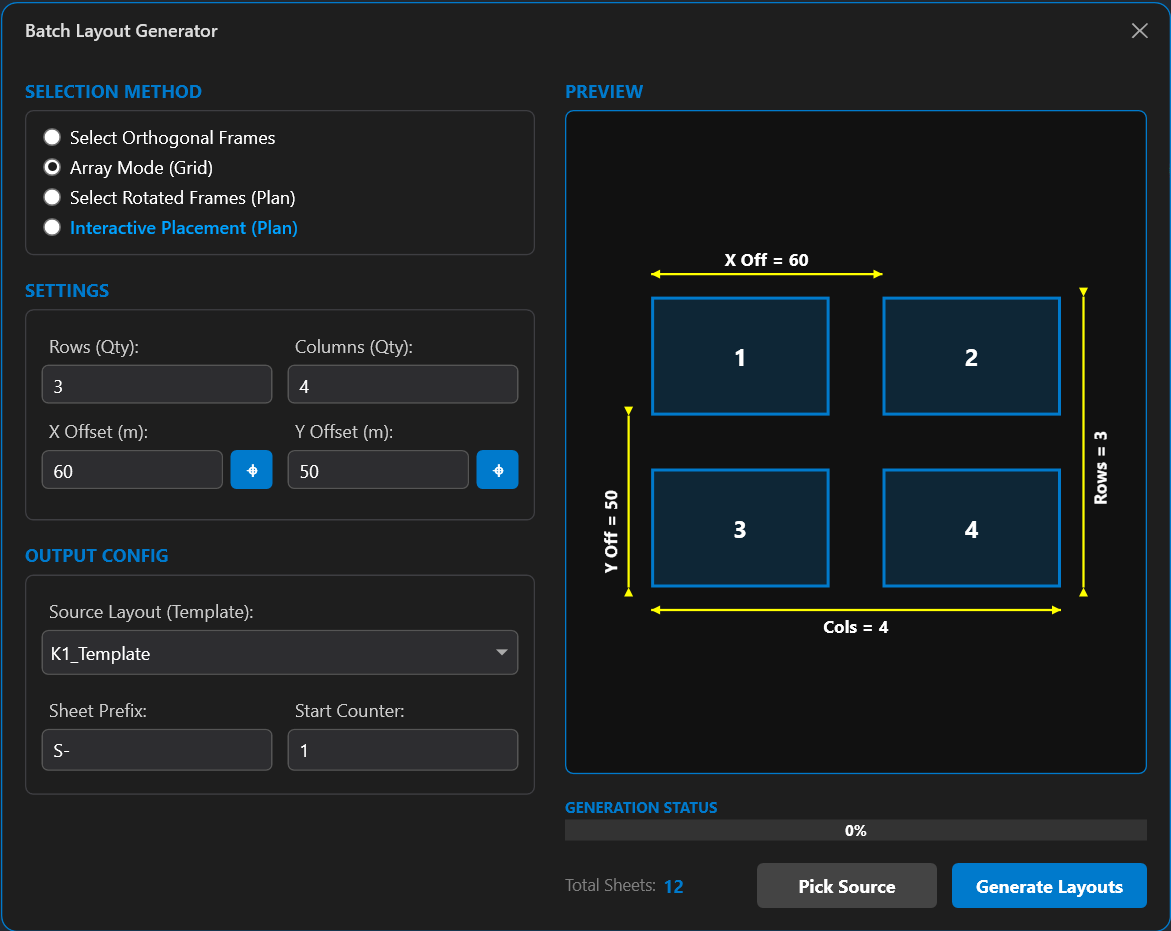Click into the X Offset value field
Viewport: 1171px width, 931px height.
132,470
